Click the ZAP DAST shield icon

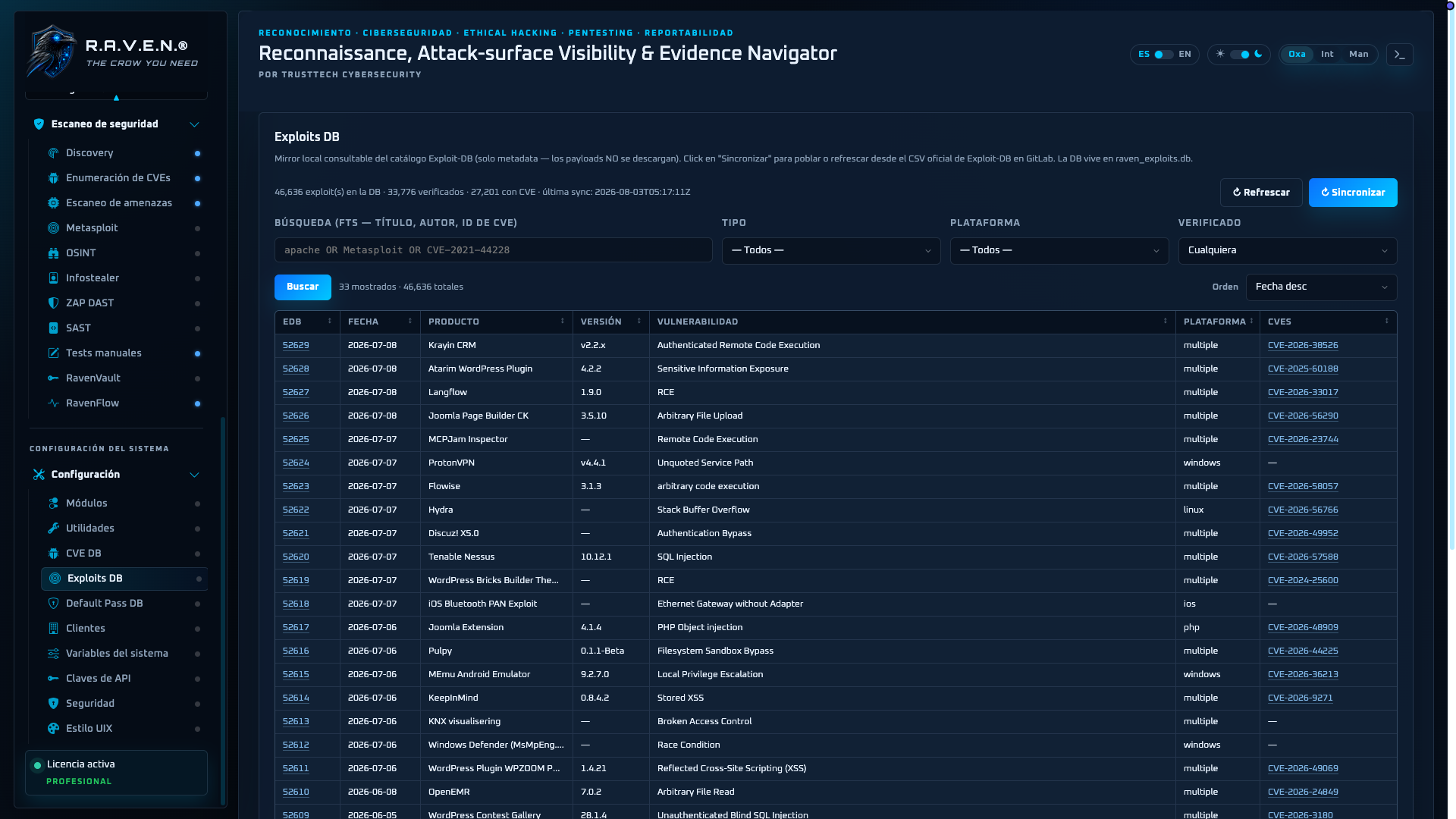[53, 303]
